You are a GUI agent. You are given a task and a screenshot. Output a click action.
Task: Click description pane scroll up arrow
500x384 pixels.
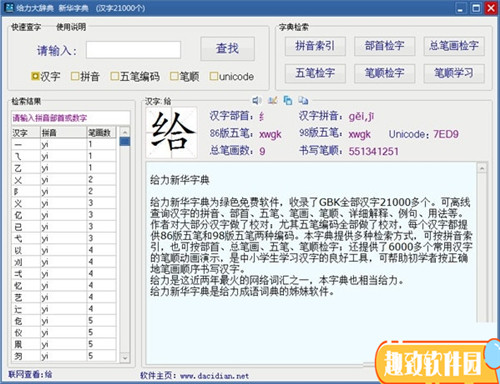[x=481, y=168]
